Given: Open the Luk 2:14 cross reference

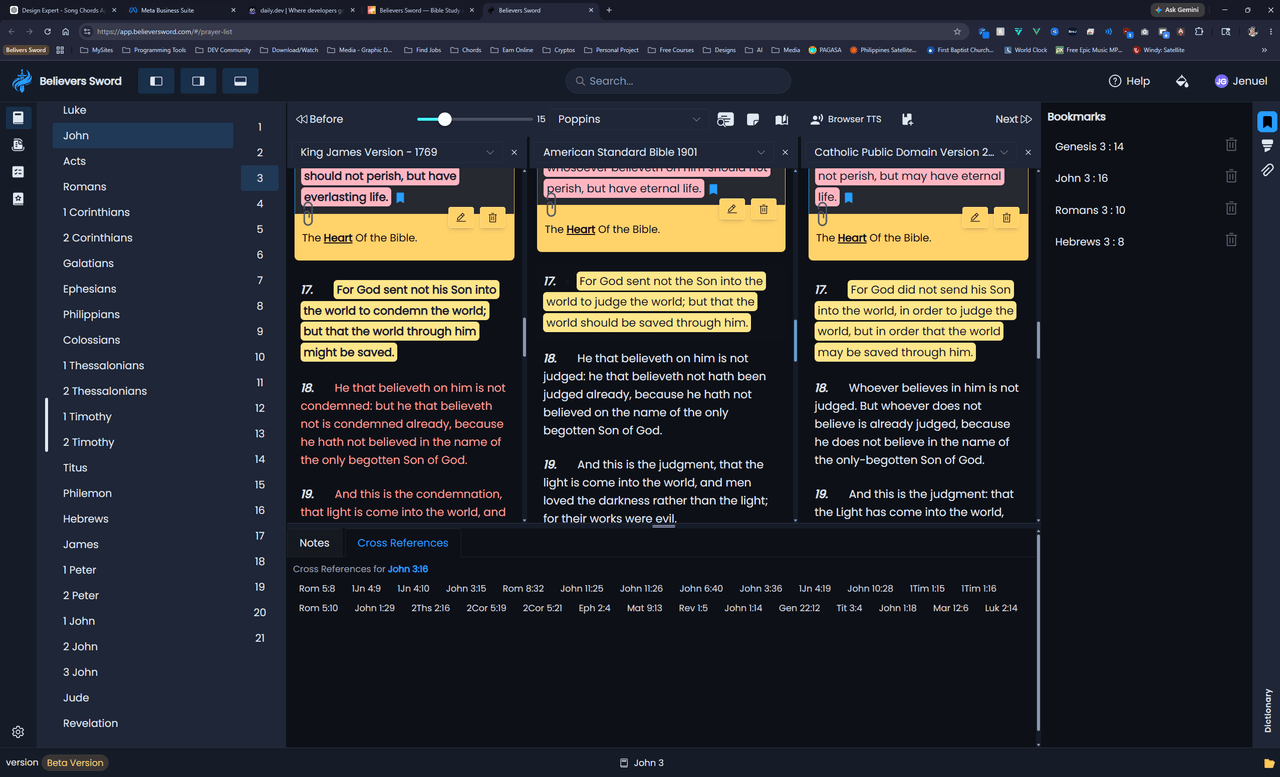Looking at the screenshot, I should (1001, 608).
